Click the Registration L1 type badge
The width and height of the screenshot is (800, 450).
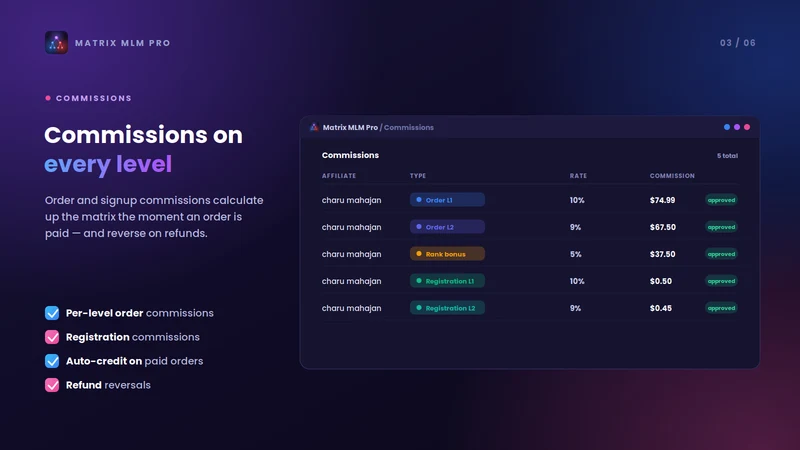click(x=447, y=281)
